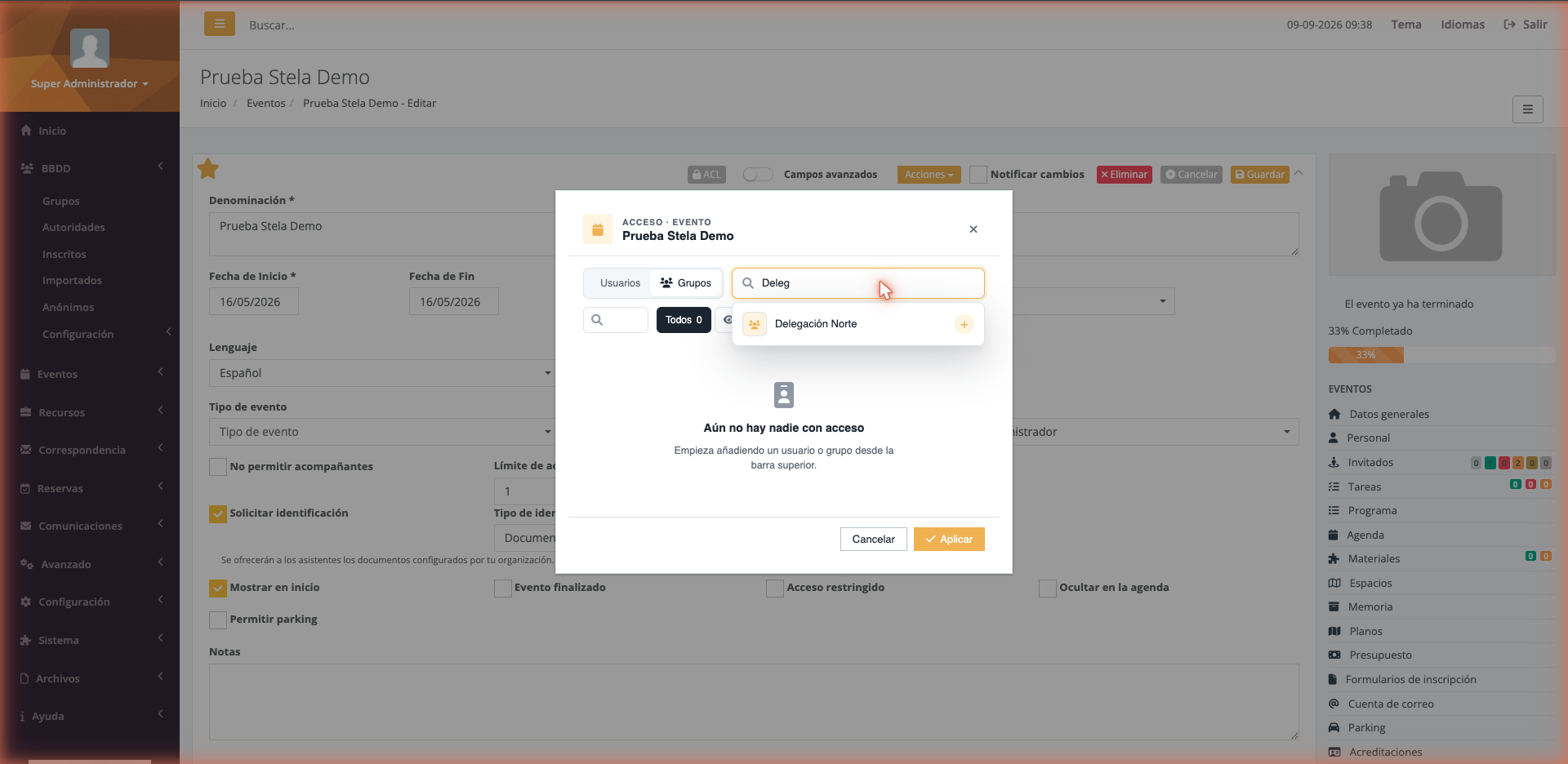
Task: Toggle Campos avanzados switch
Action: [758, 175]
